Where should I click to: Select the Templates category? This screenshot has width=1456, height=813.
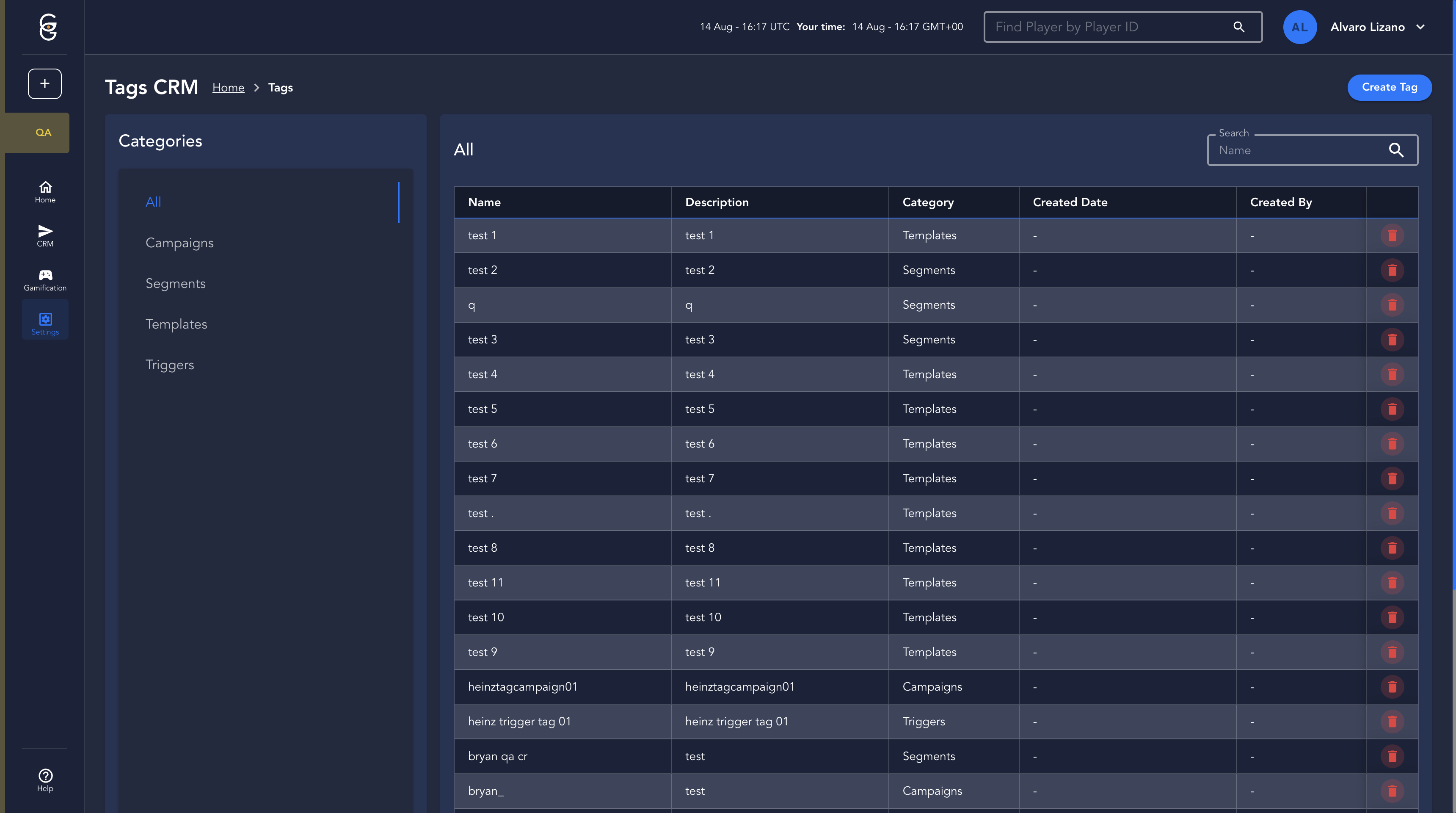pyautogui.click(x=176, y=324)
